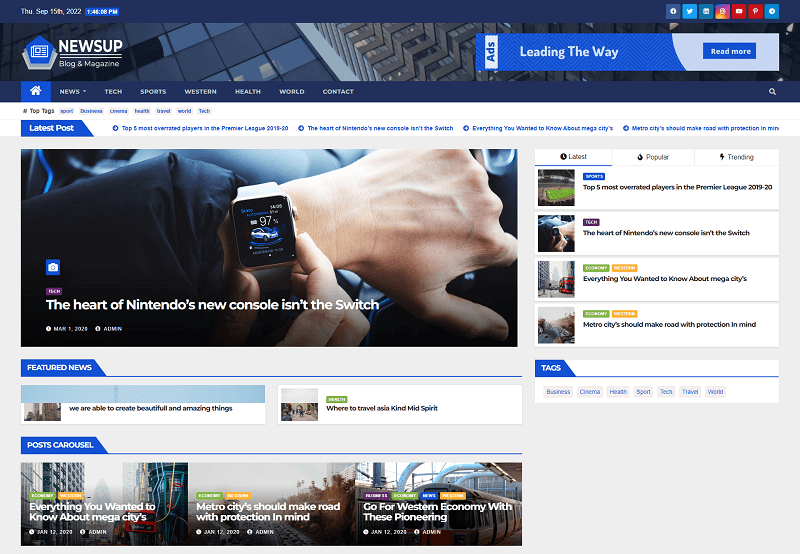This screenshot has height=554, width=800.
Task: Switch to the Popular tab
Action: coord(653,157)
